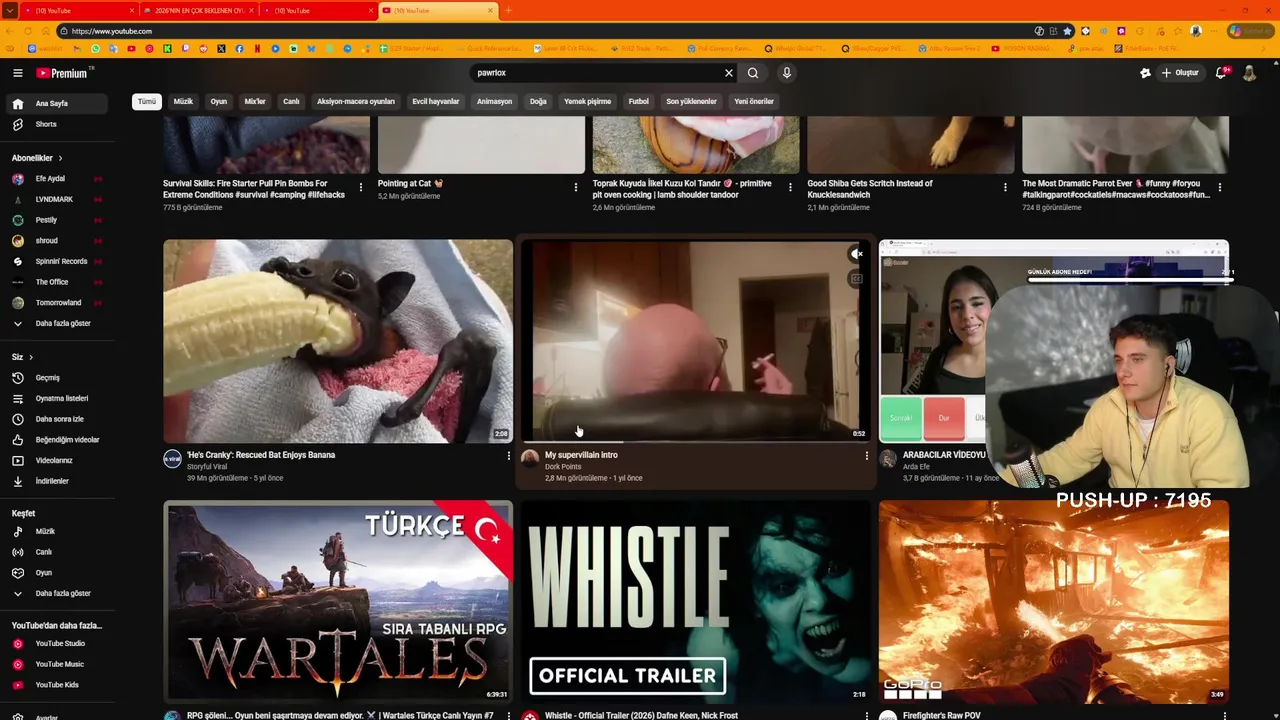
Task: Play the Rescued Bat Enjoys Banana thumbnail
Action: point(338,341)
